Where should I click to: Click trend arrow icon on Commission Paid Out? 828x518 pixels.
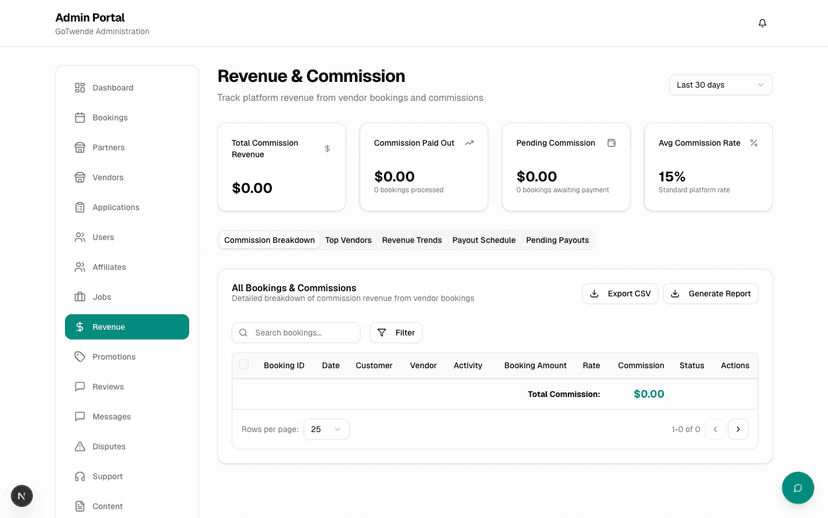(469, 143)
